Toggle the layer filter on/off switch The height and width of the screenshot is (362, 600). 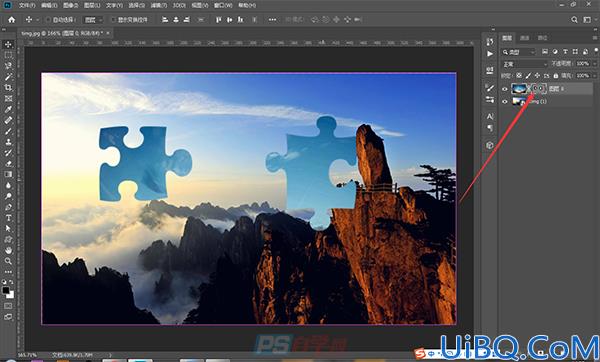(596, 51)
